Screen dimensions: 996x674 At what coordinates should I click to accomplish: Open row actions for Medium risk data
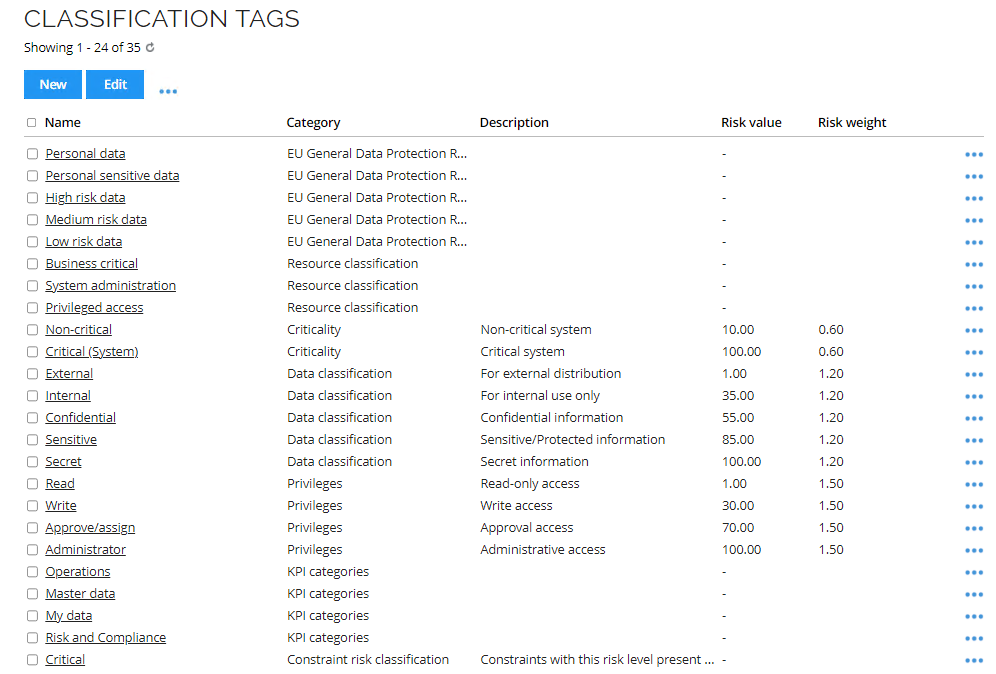pos(973,220)
